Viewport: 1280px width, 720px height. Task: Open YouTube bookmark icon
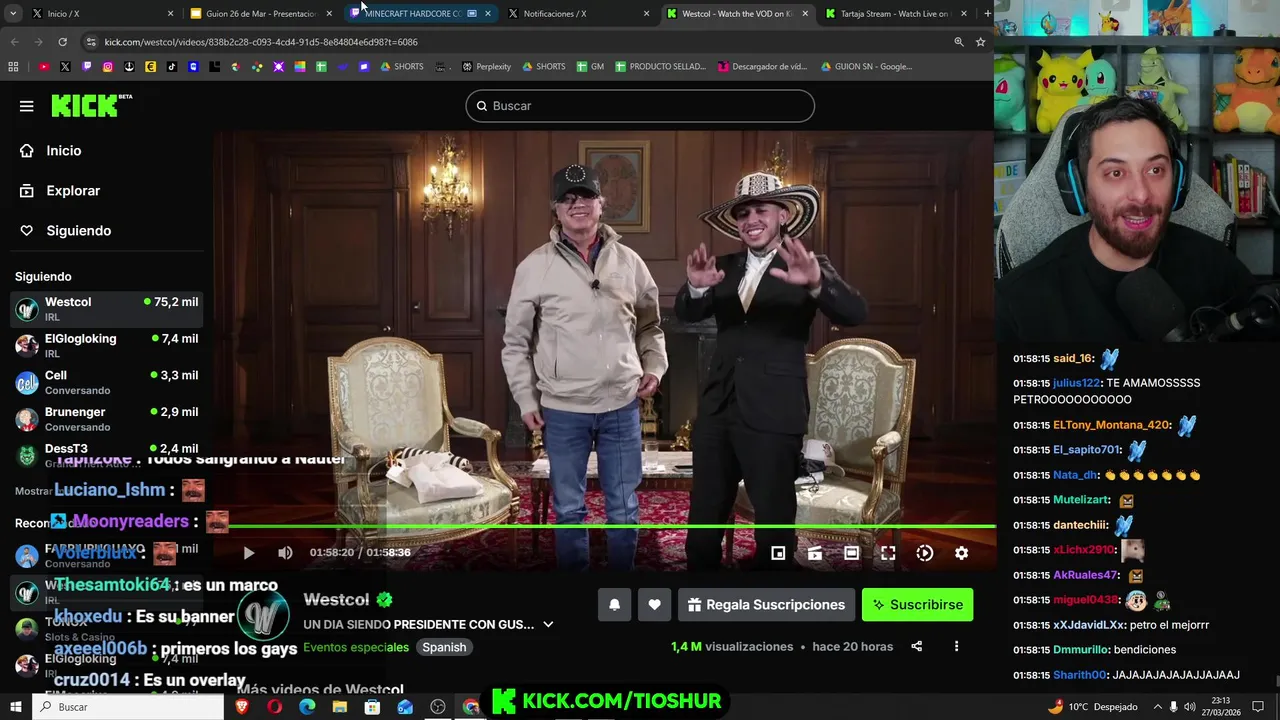pyautogui.click(x=44, y=67)
